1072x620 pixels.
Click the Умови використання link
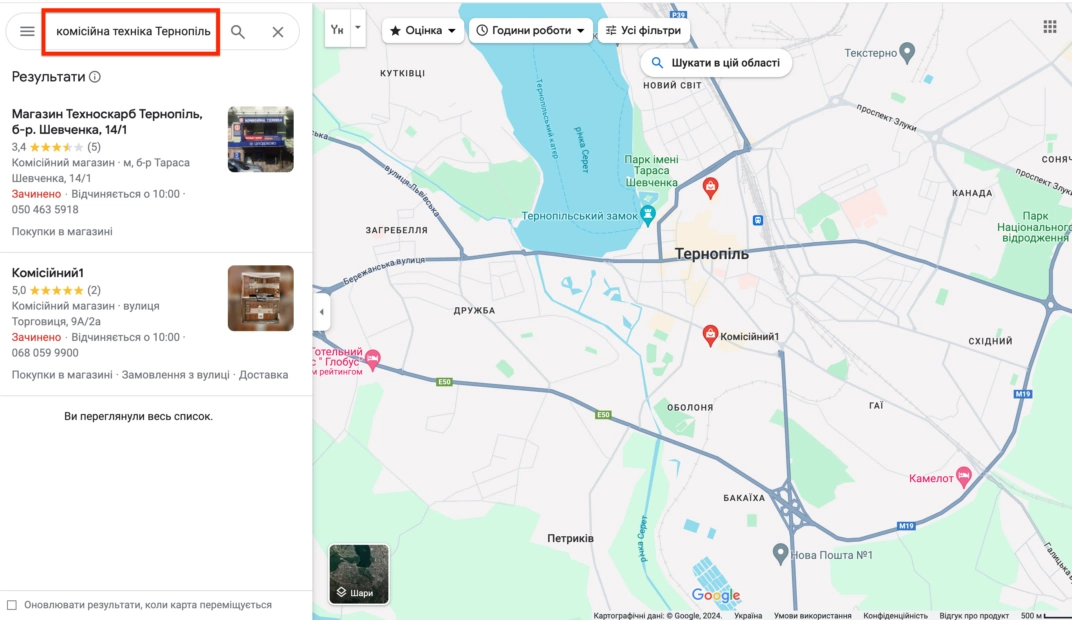(812, 615)
